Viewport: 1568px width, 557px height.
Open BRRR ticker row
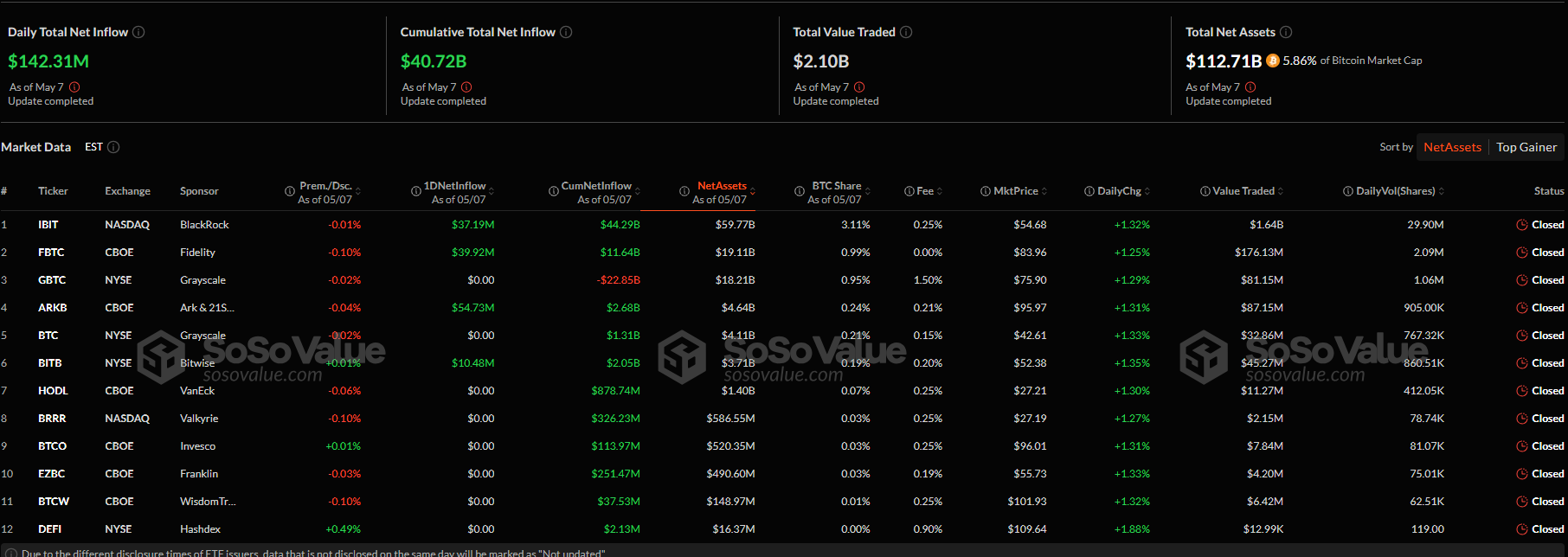(x=52, y=419)
